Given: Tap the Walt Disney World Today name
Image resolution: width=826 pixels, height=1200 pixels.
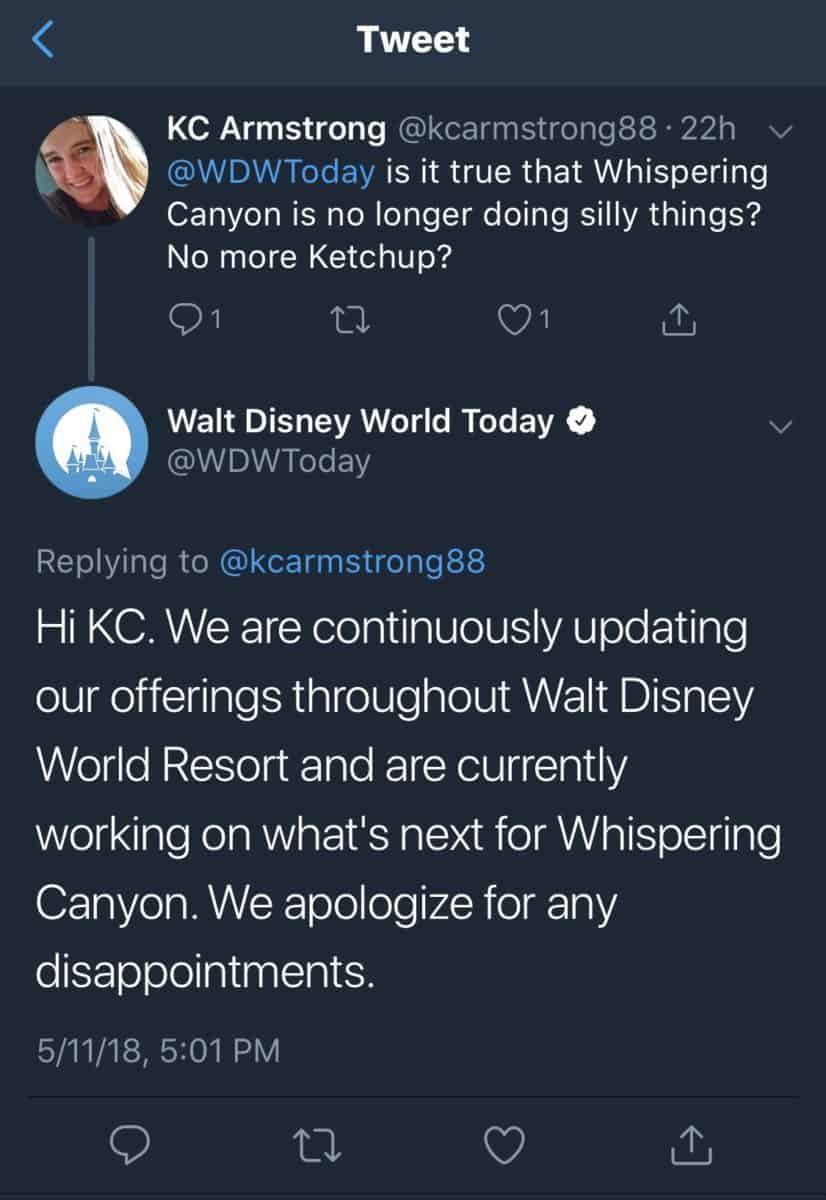Looking at the screenshot, I should 360,422.
